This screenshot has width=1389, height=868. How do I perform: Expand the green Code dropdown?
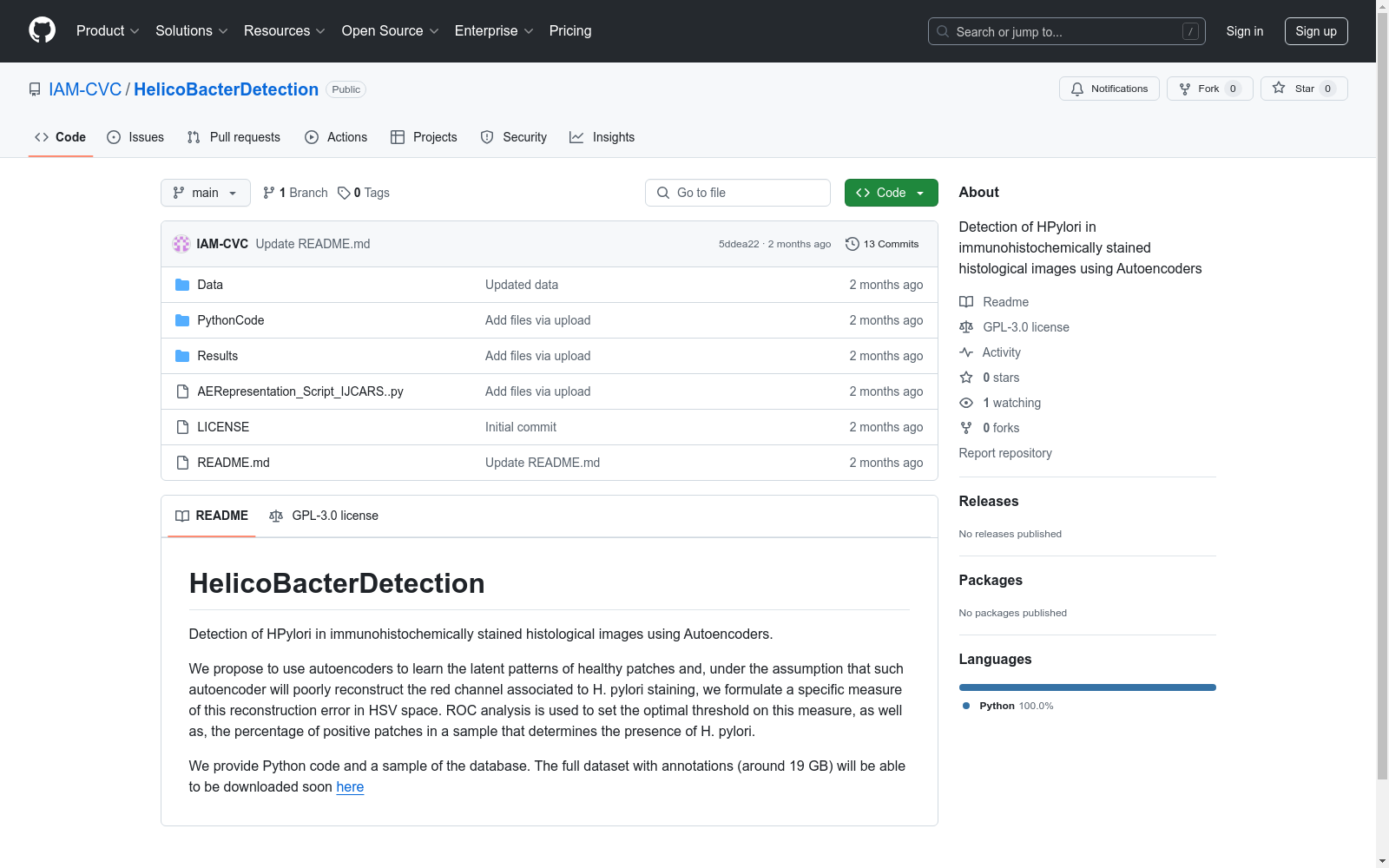click(891, 193)
